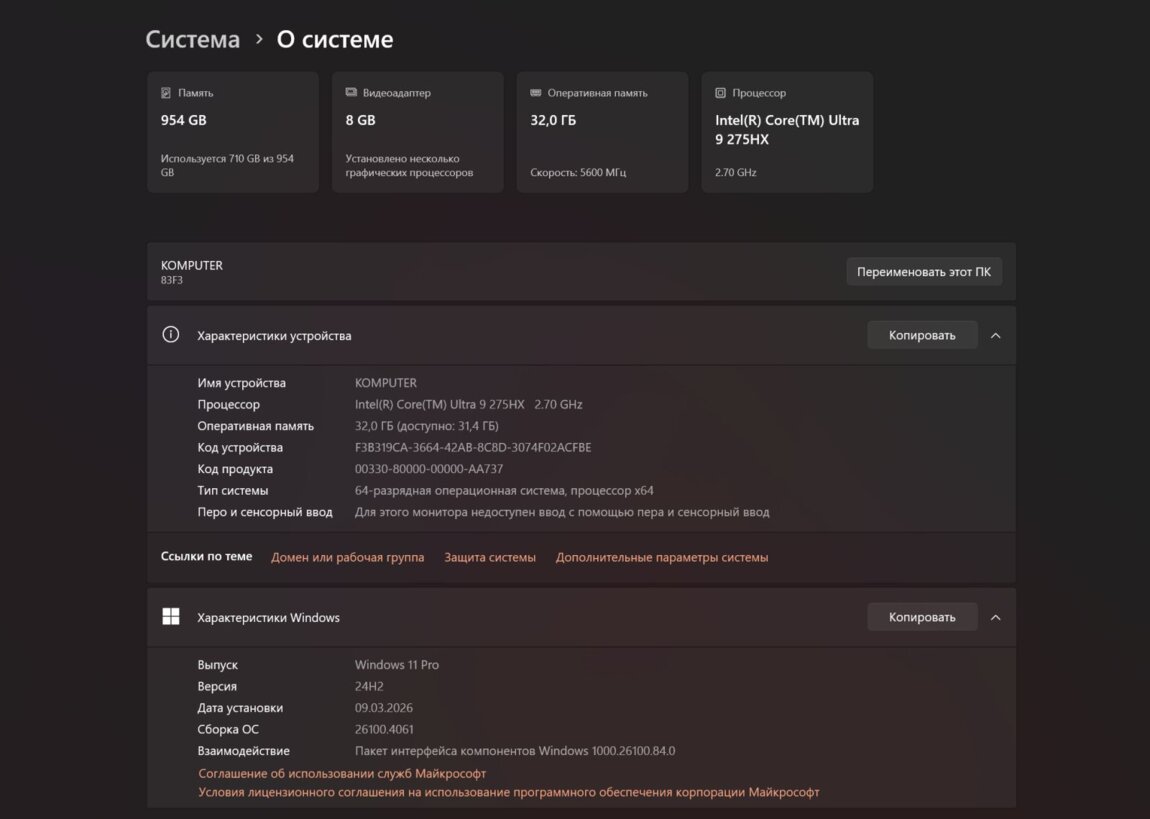Click the Видеоадаптер graphics card icon

click(351, 93)
